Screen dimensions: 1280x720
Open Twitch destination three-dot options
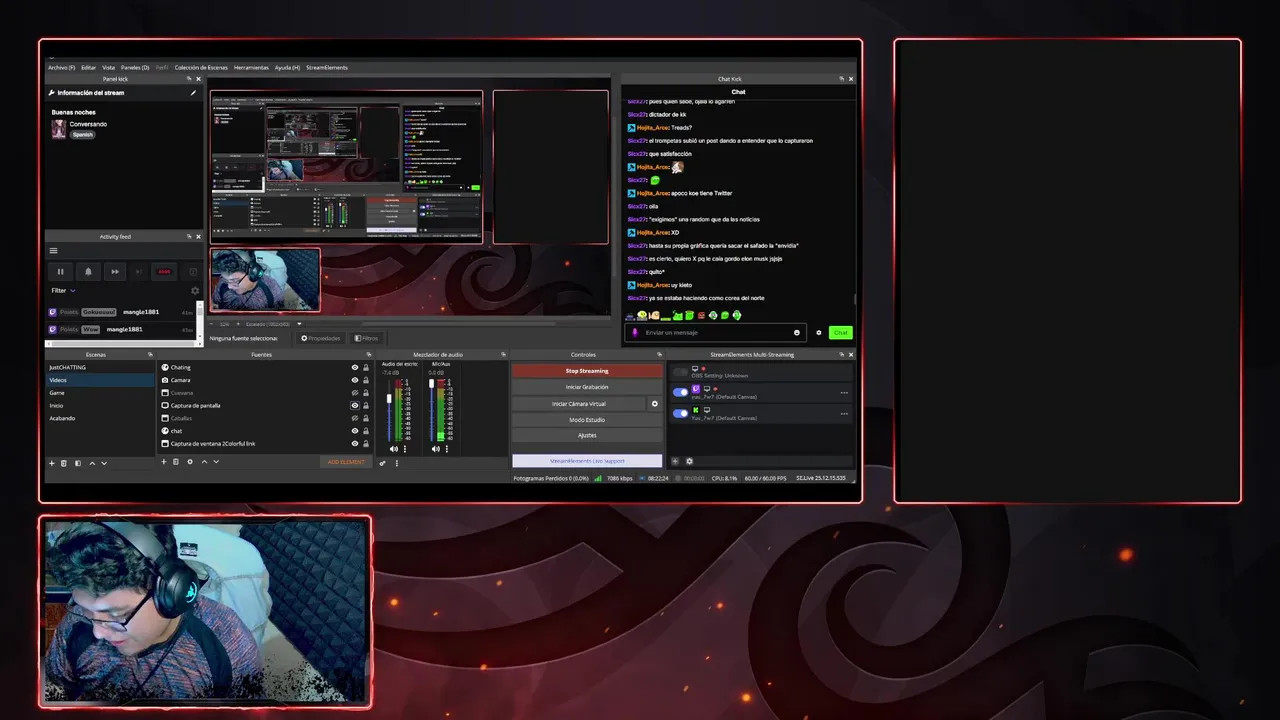pos(844,393)
